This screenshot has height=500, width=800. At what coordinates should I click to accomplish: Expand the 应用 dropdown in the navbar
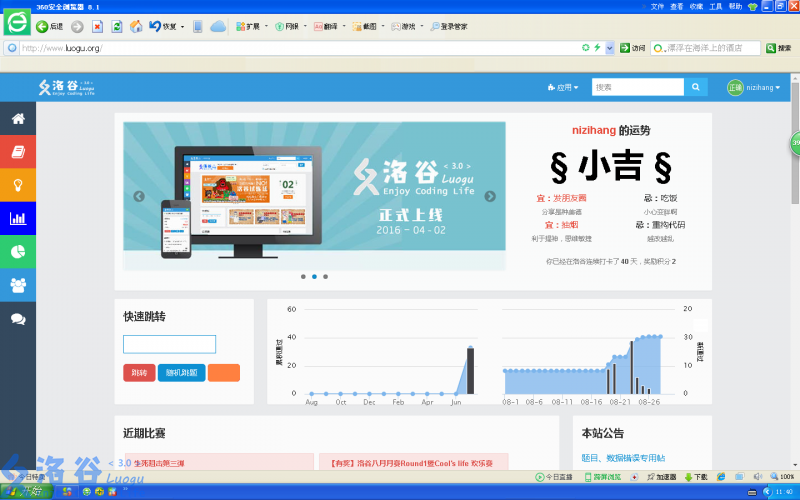563,88
